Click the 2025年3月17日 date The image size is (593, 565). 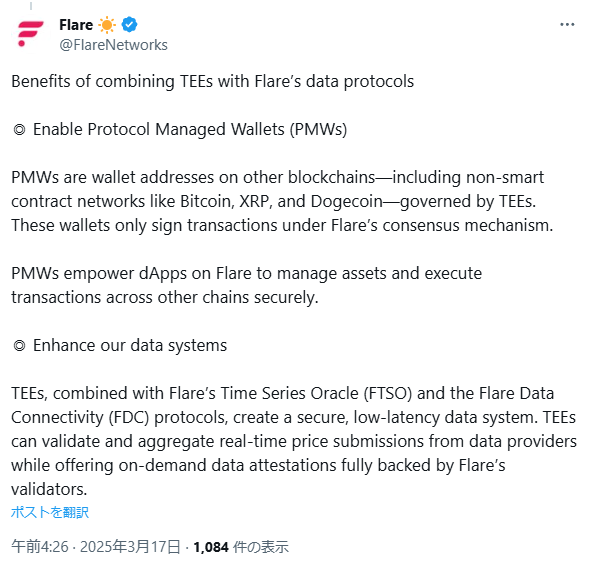[x=130, y=547]
